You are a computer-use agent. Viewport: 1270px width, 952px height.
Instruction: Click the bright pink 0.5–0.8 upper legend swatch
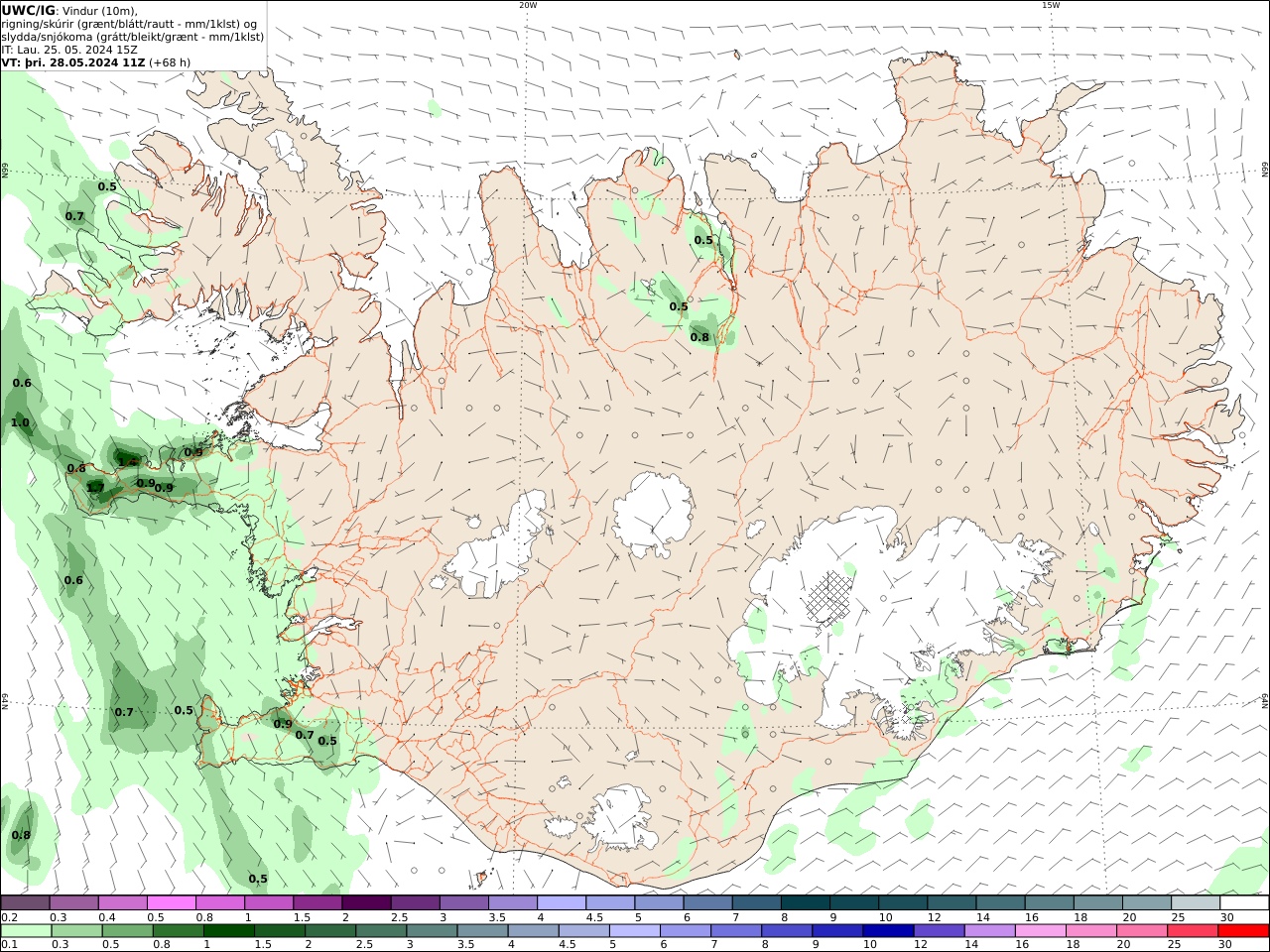pyautogui.click(x=171, y=902)
